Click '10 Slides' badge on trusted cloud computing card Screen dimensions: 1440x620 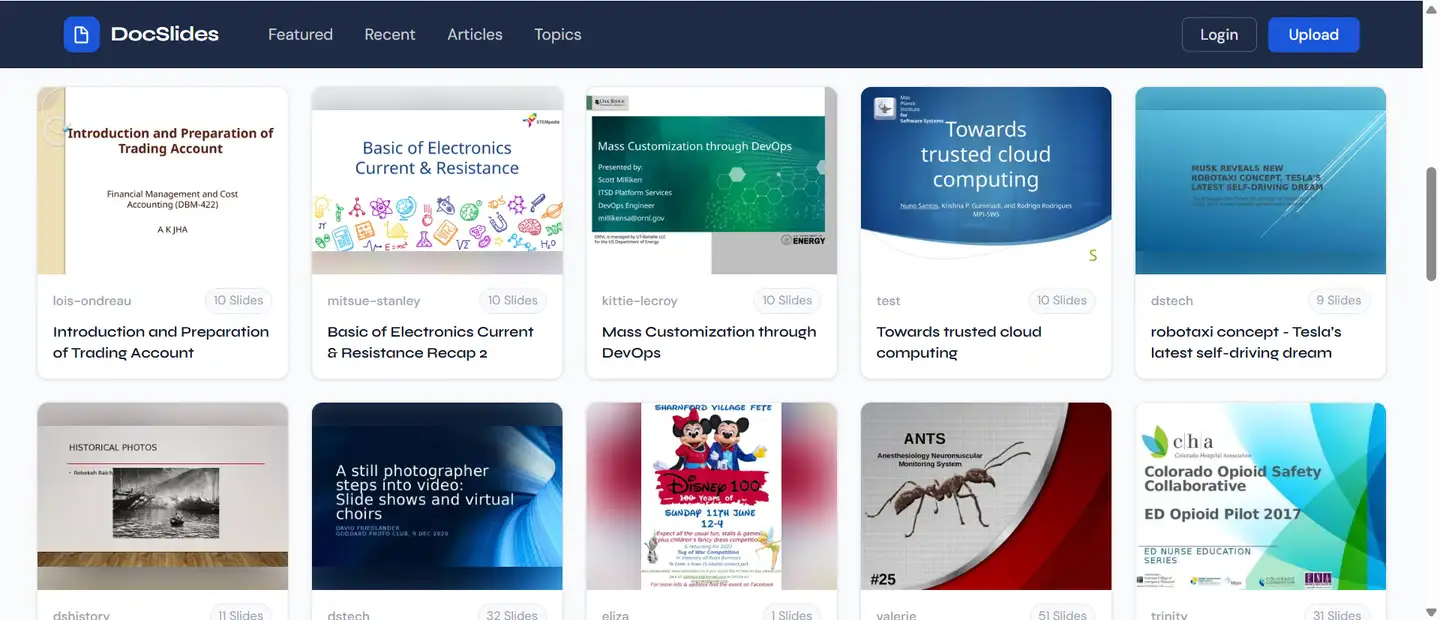[x=1062, y=300]
